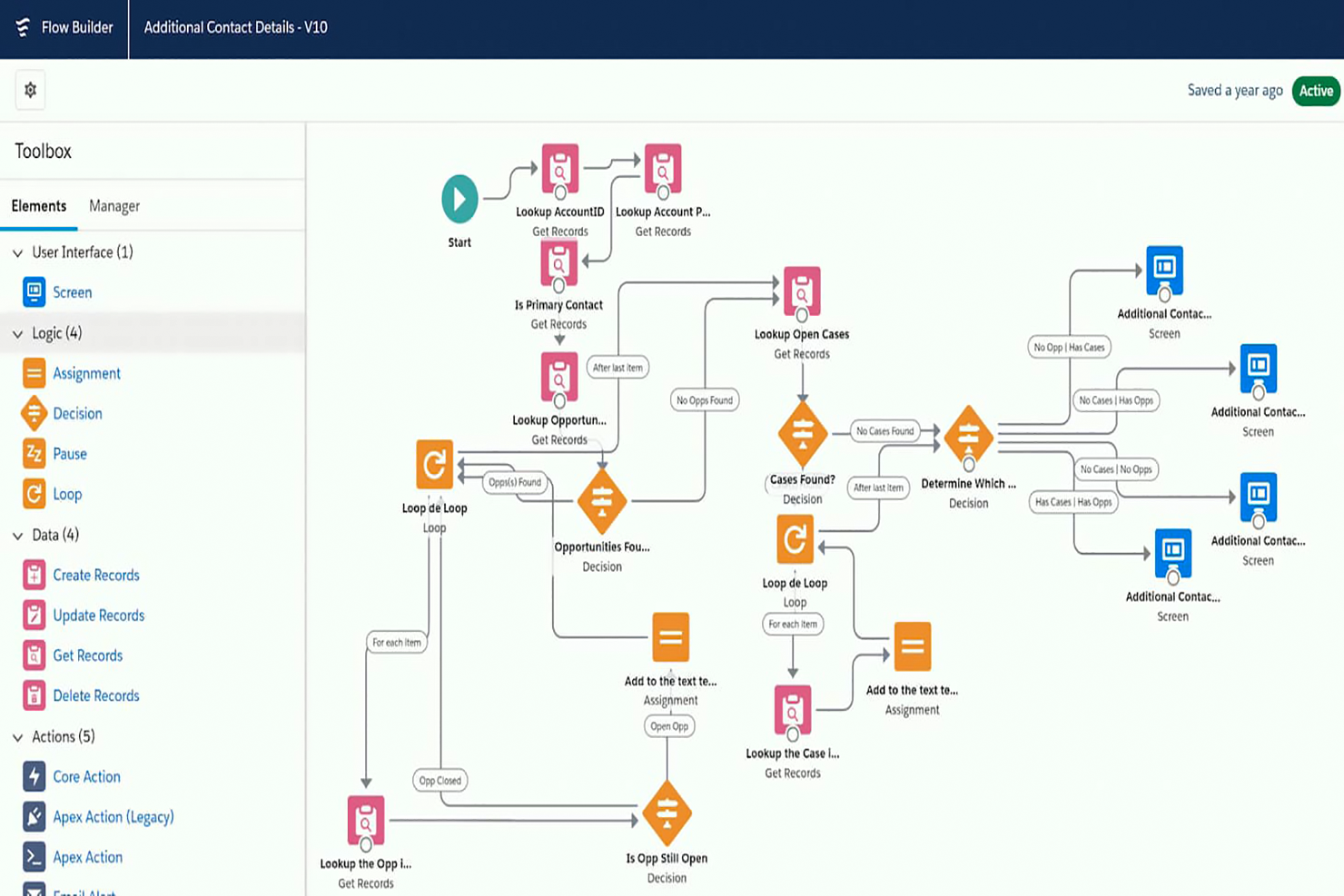Open the Flow Builder settings gear
The height and width of the screenshot is (896, 1344).
(x=30, y=90)
